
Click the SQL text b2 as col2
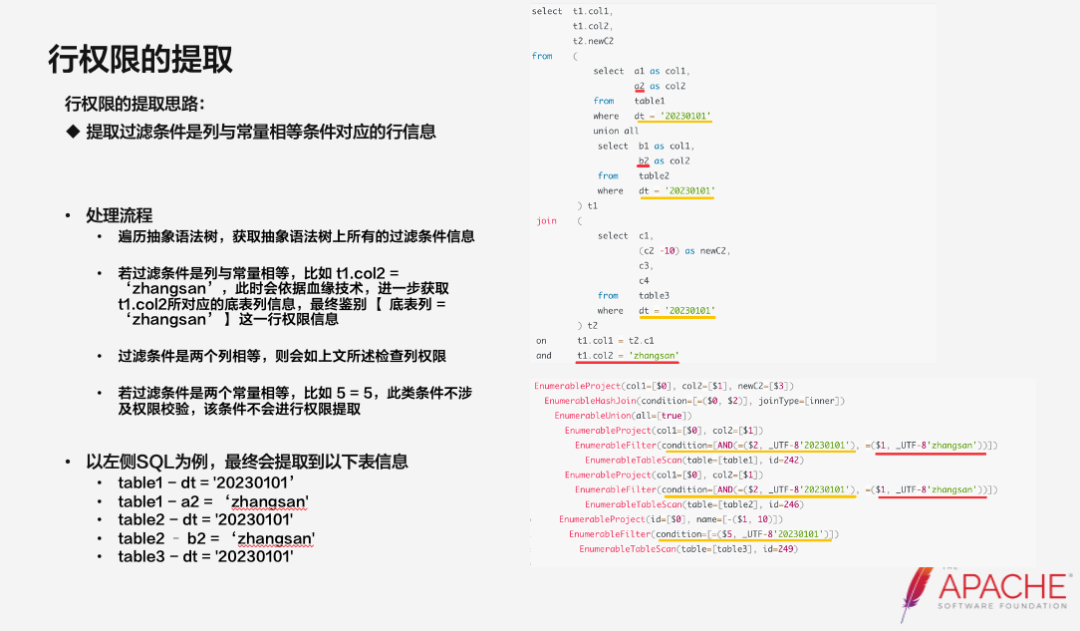(x=664, y=161)
